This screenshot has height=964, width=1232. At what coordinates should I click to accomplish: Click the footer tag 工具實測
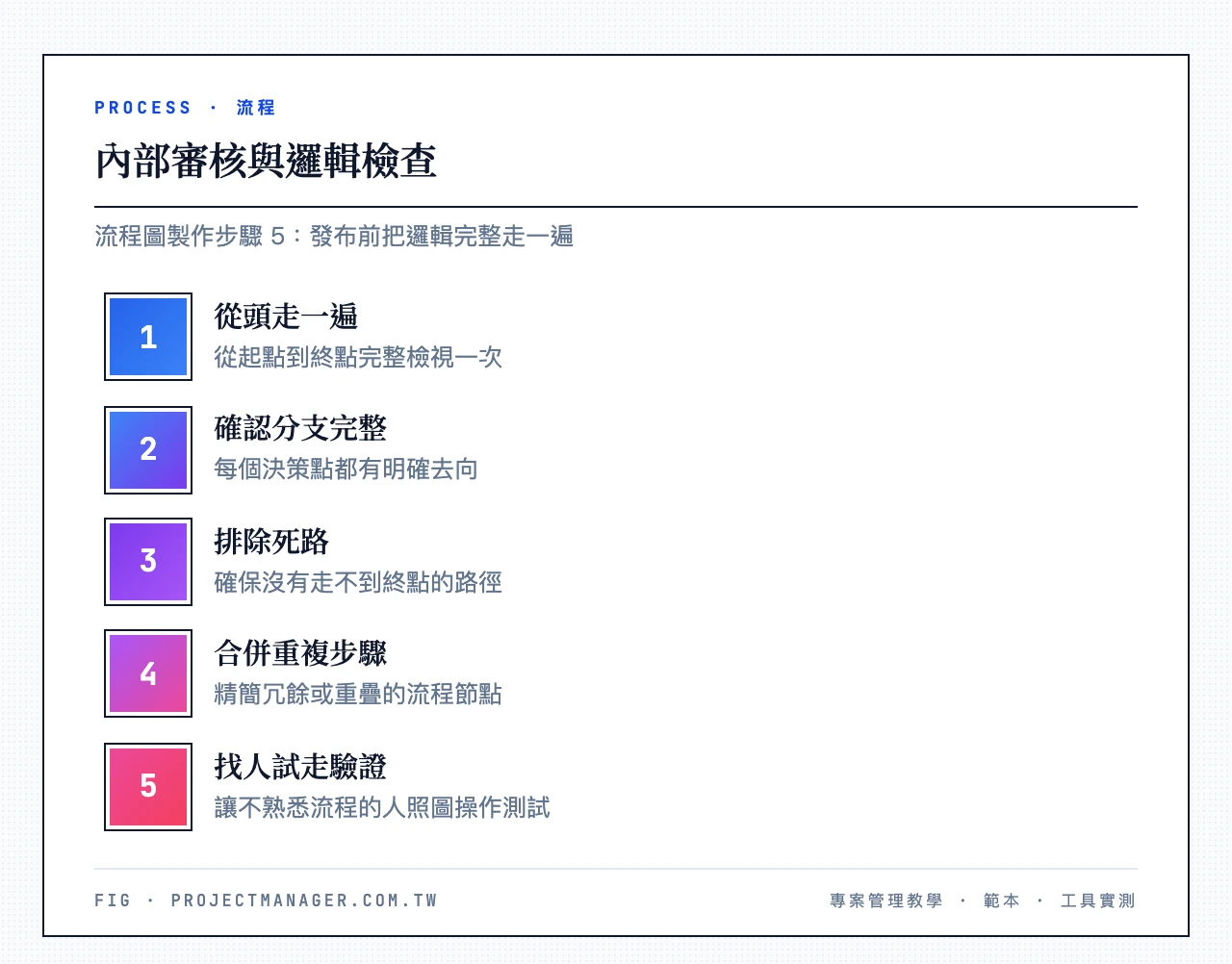coord(1098,901)
